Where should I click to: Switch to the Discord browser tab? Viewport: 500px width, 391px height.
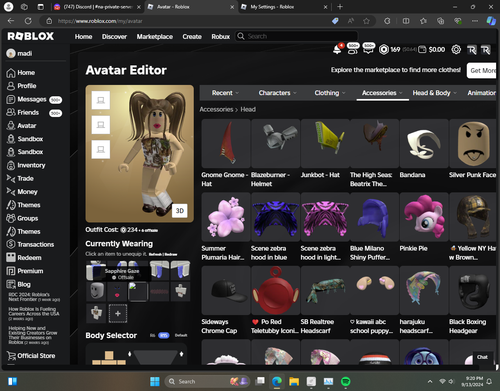(97, 7)
